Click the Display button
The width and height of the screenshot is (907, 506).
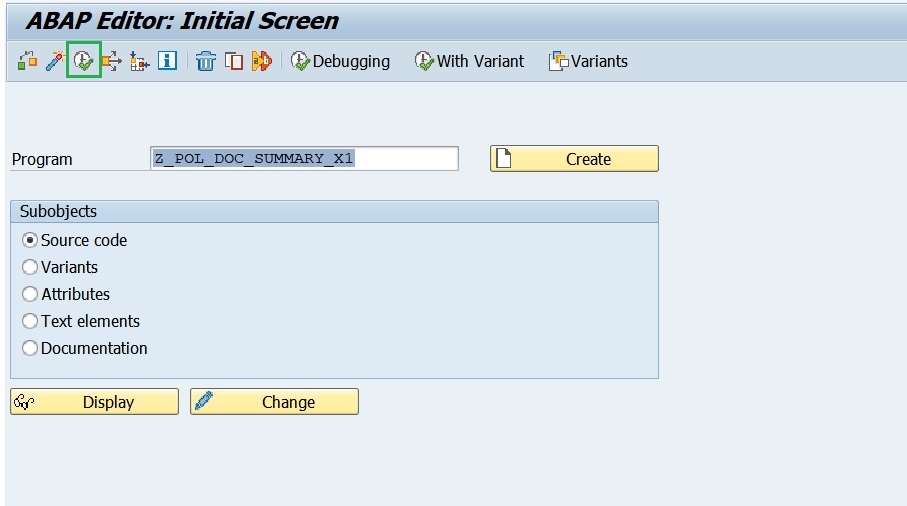[94, 401]
